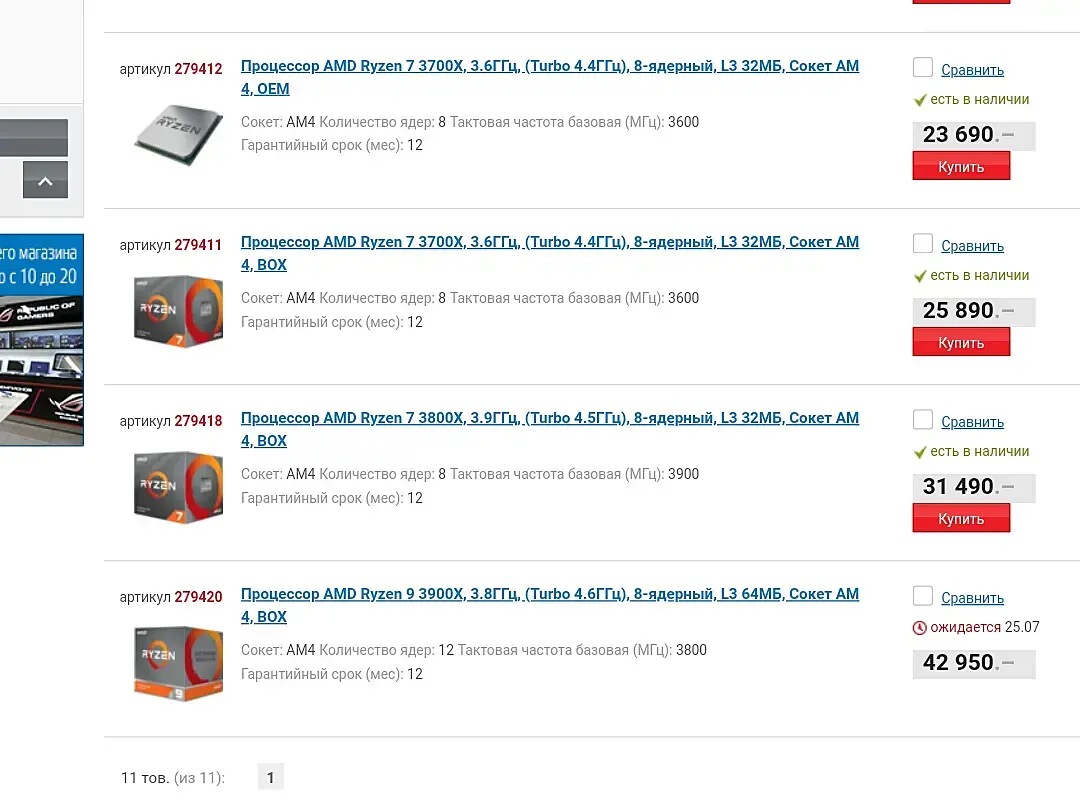Screen dimensions: 1080x806
Task: Check the compare box for article 279411
Action: 922,244
